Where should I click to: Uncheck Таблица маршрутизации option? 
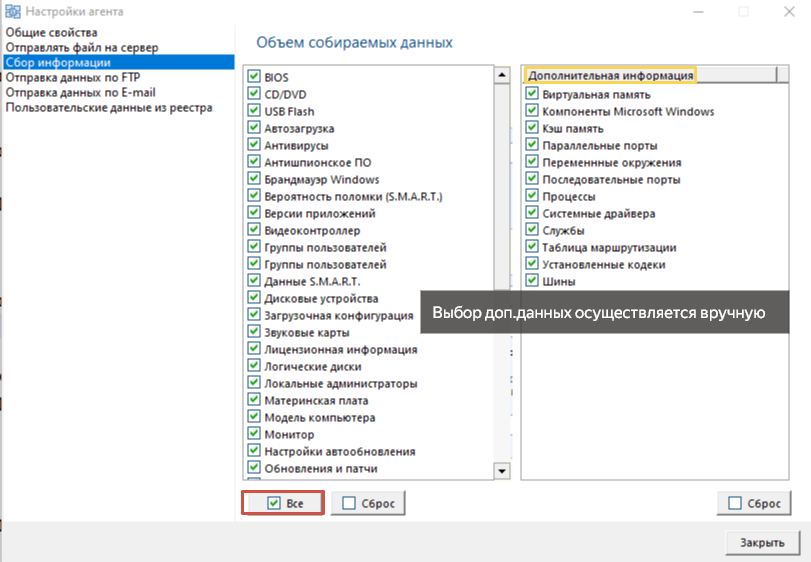[532, 247]
